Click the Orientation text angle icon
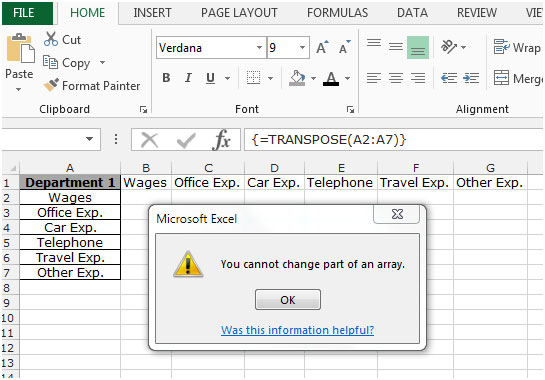Viewport: 545px width, 380px height. pos(449,47)
